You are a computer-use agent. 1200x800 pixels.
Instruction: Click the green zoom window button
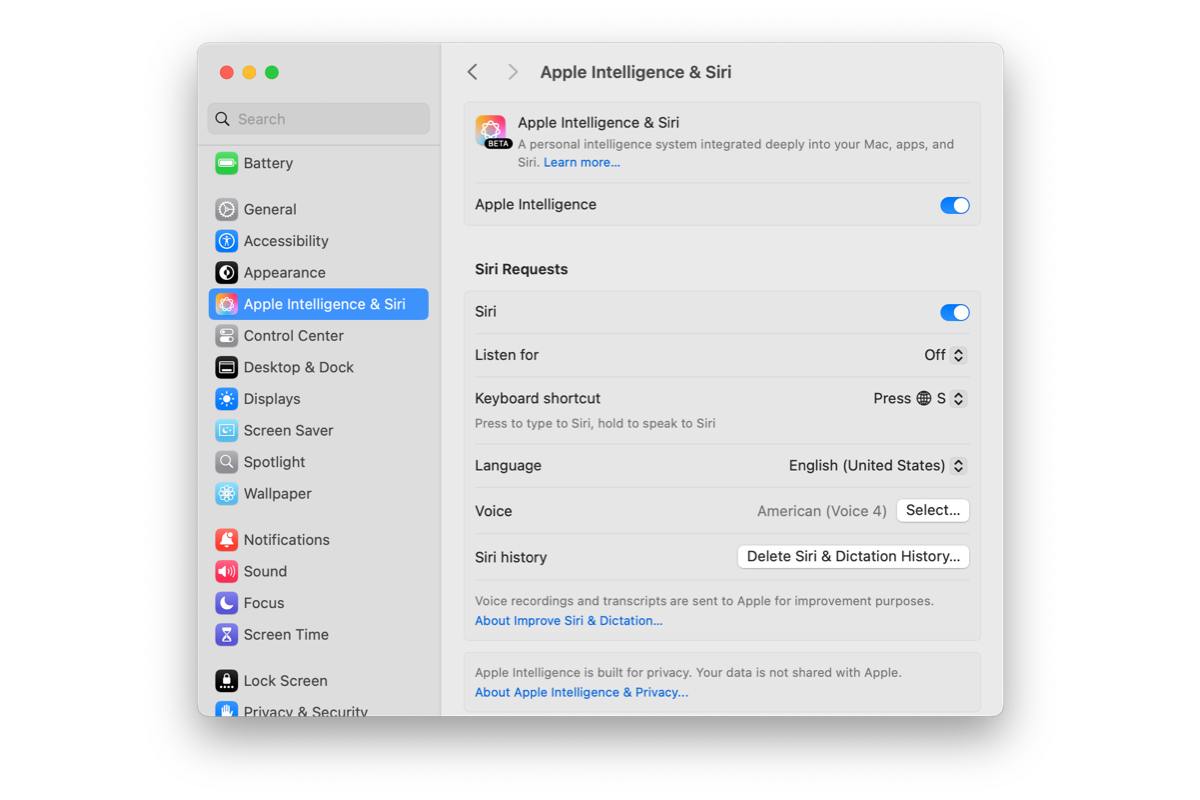point(272,72)
